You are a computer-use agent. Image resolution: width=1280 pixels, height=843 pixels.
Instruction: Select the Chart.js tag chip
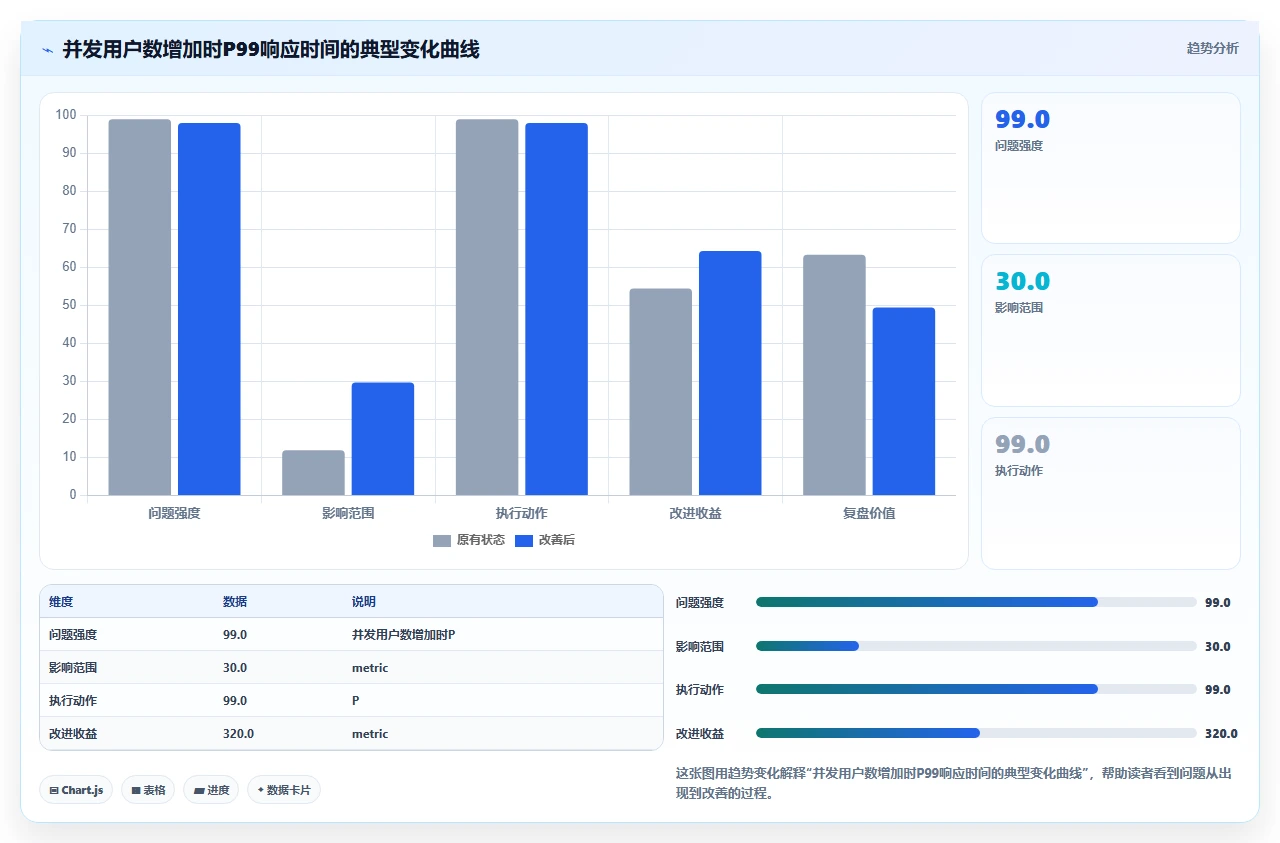pos(77,790)
